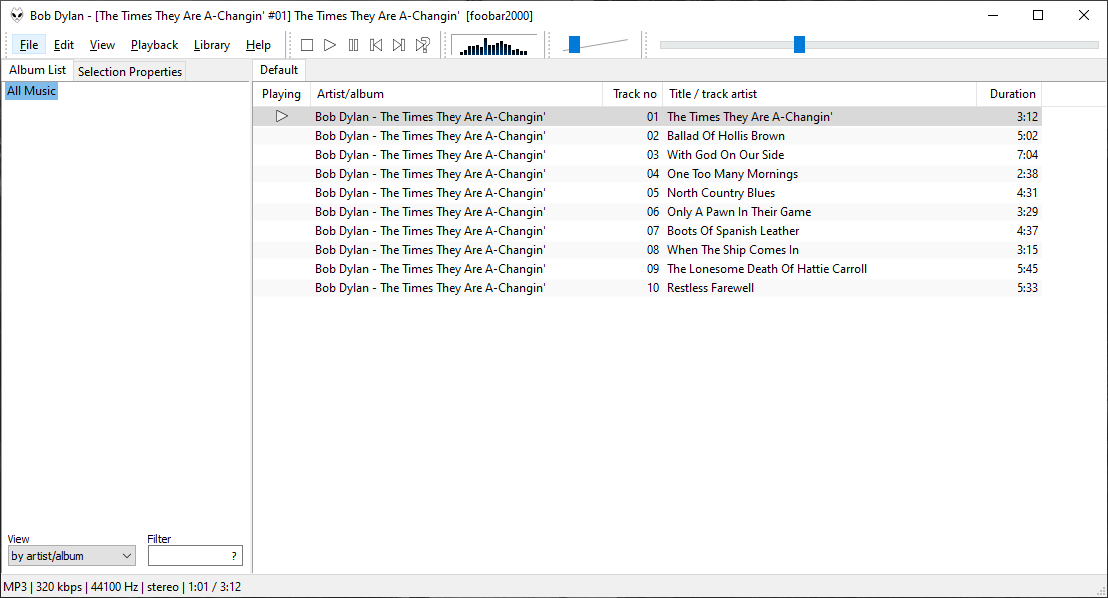
Task: Sort by the Track no column header
Action: click(634, 94)
